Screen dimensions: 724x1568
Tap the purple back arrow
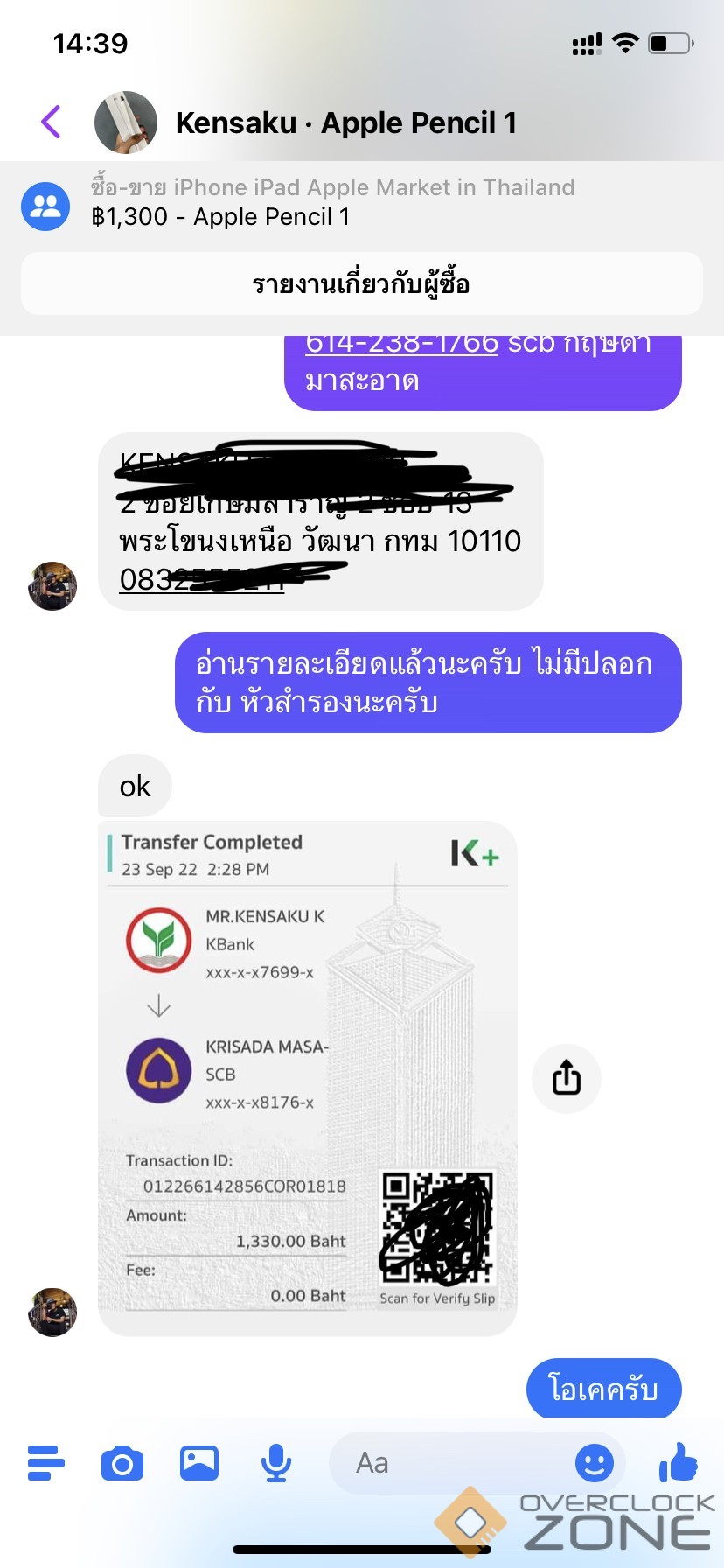(x=52, y=122)
